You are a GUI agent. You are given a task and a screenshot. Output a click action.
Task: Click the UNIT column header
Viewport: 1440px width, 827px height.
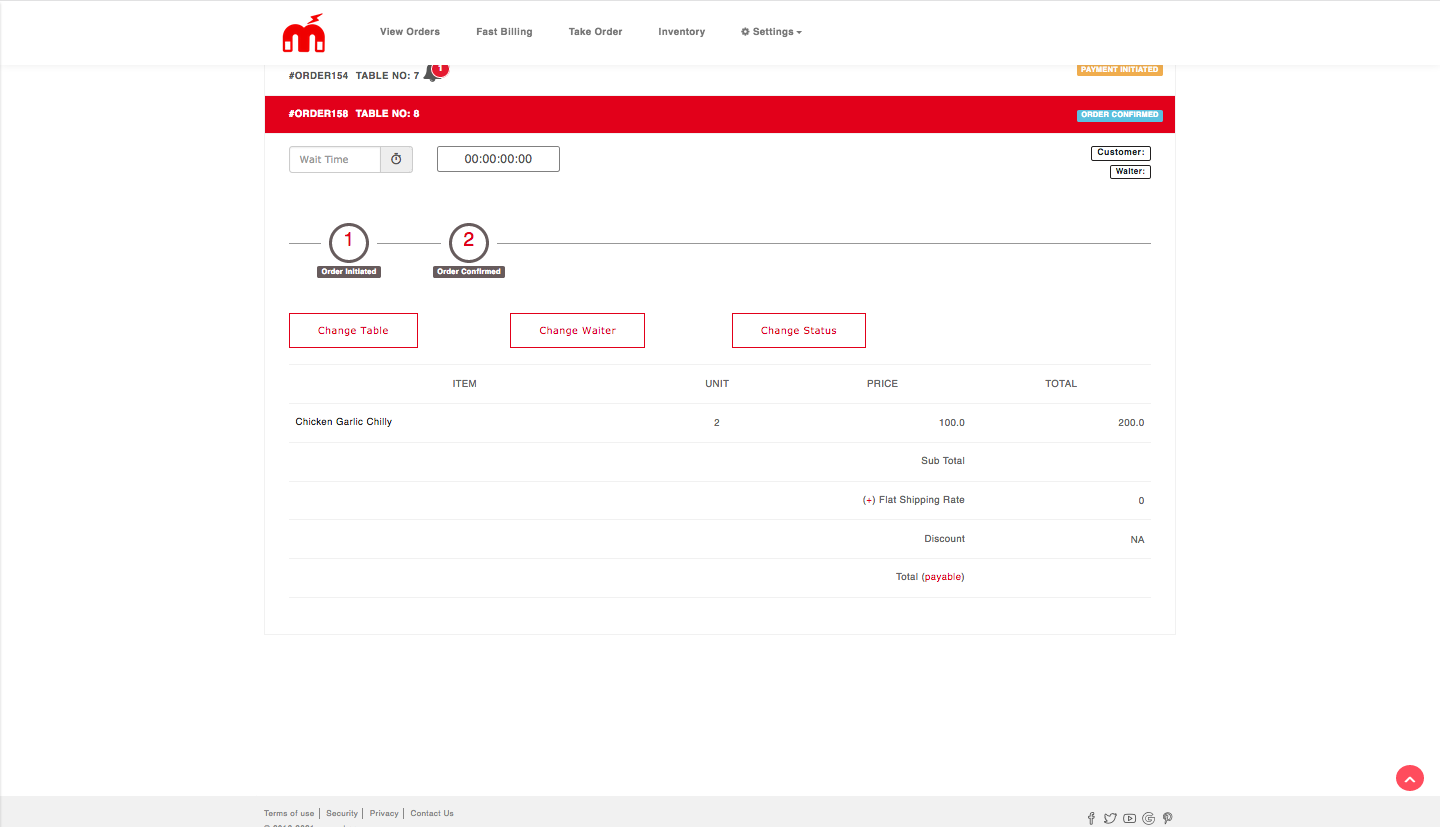pyautogui.click(x=717, y=384)
